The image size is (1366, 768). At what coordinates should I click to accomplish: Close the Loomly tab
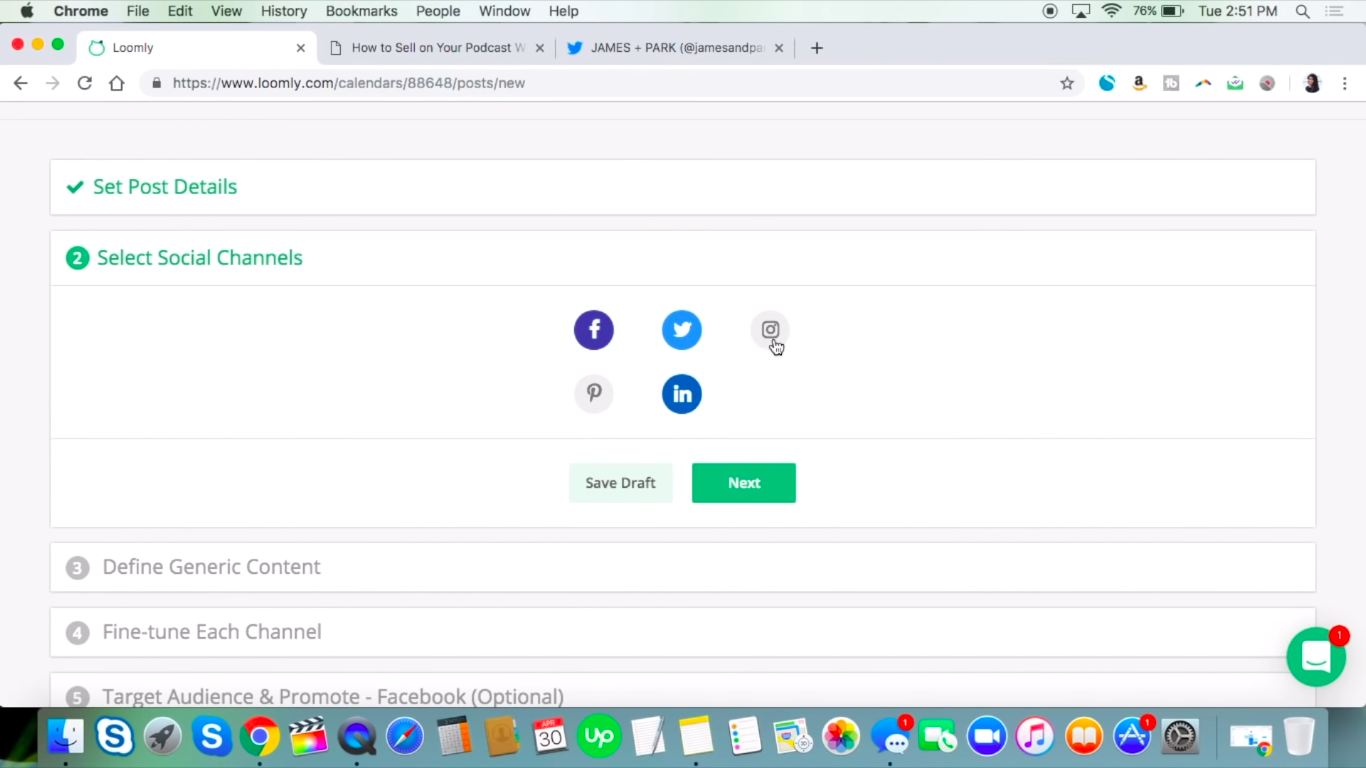(x=301, y=48)
